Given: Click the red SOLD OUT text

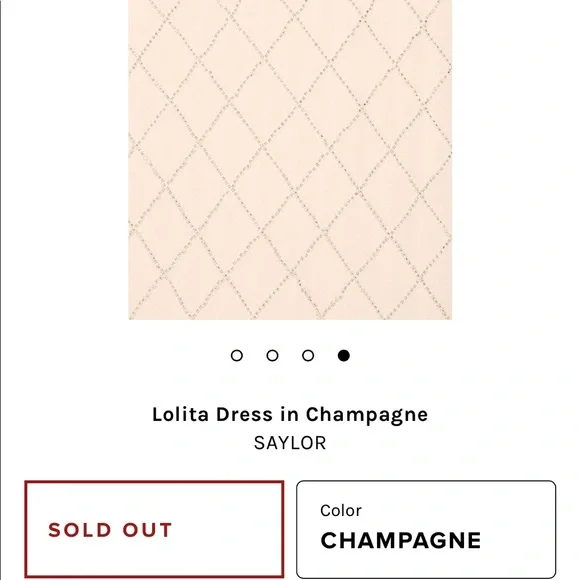Looking at the screenshot, I should pos(110,530).
